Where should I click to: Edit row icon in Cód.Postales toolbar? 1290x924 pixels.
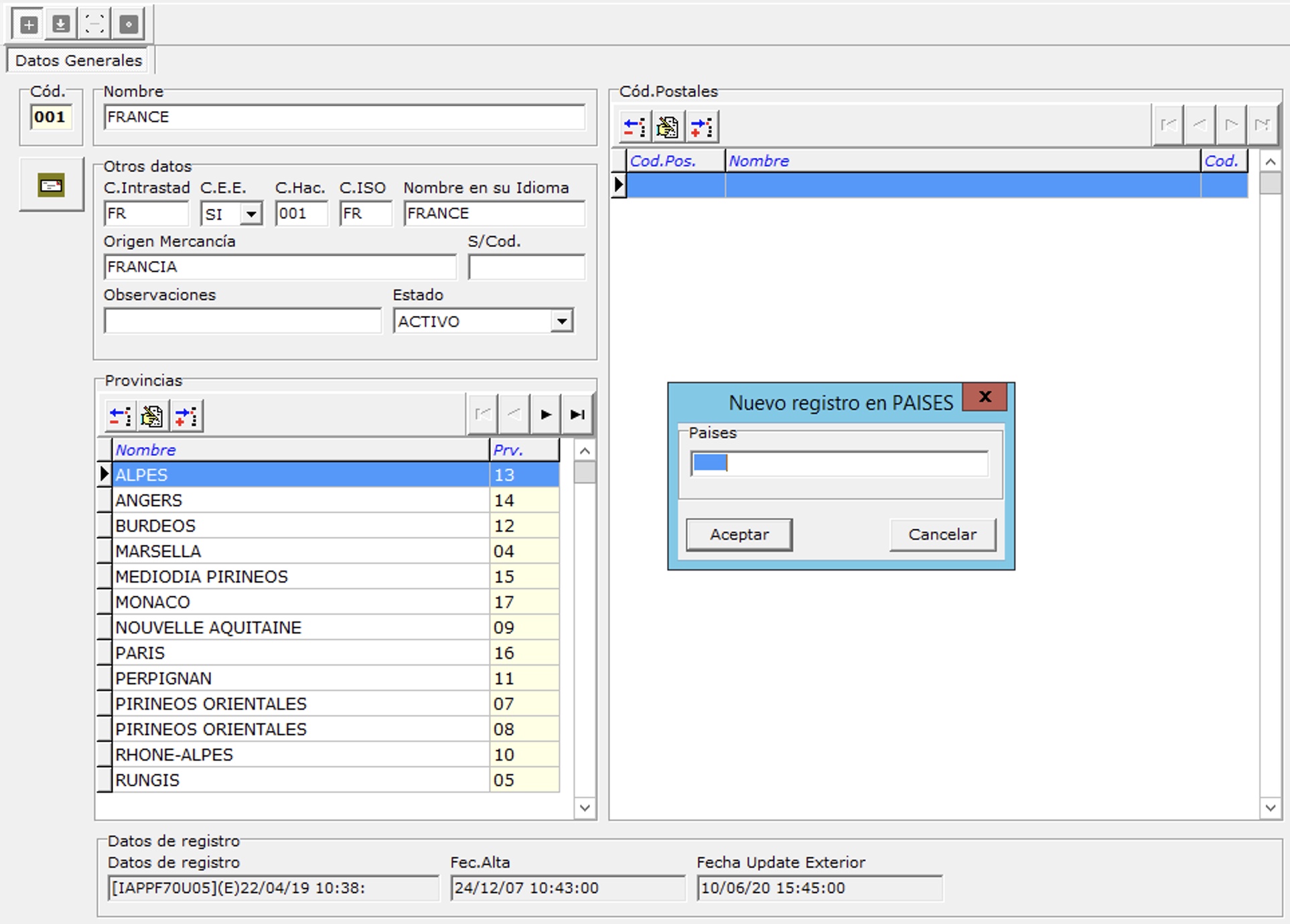click(667, 127)
